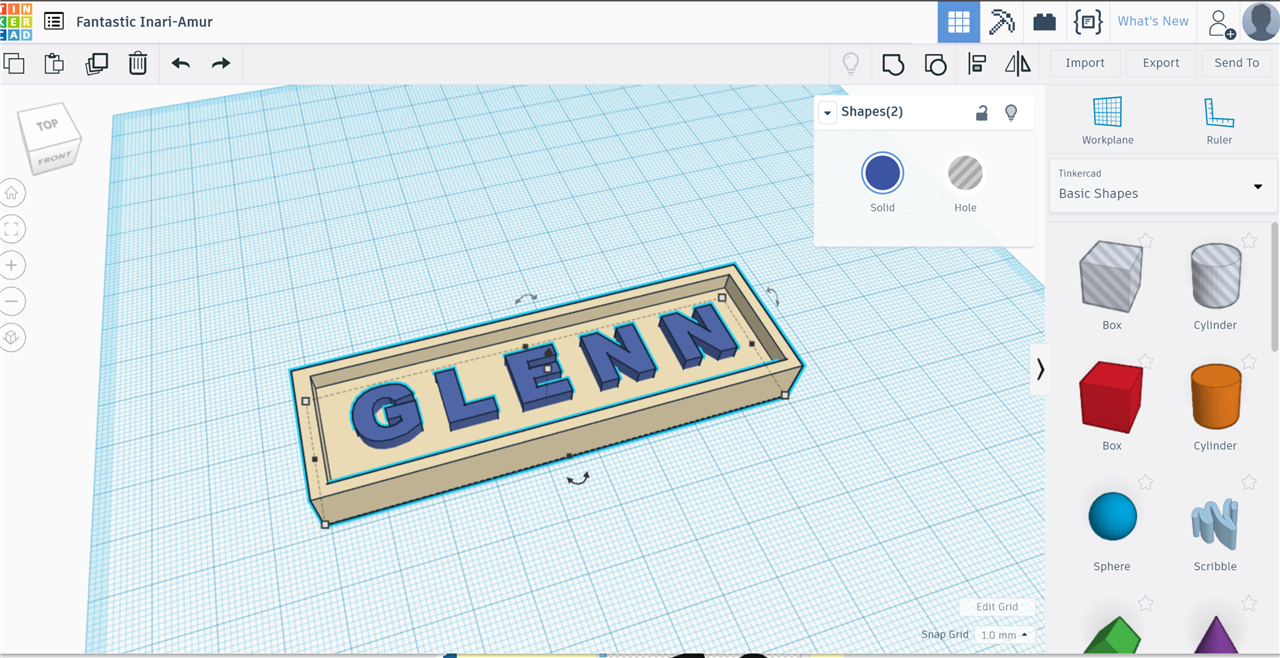The width and height of the screenshot is (1280, 658).
Task: Group the selected shapes
Action: pos(893,64)
